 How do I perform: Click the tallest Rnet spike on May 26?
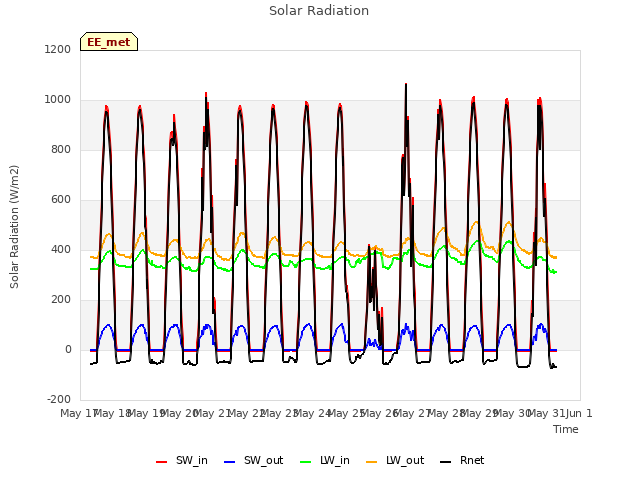(x=406, y=84)
